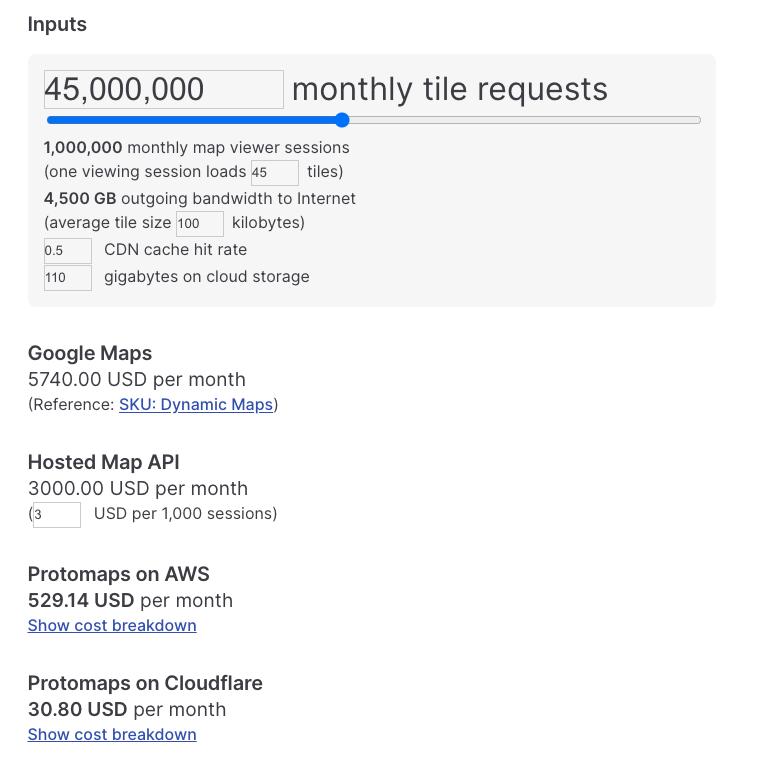The image size is (758, 781).
Task: Show cost breakdown for Protomaps on AWS
Action: 112,626
